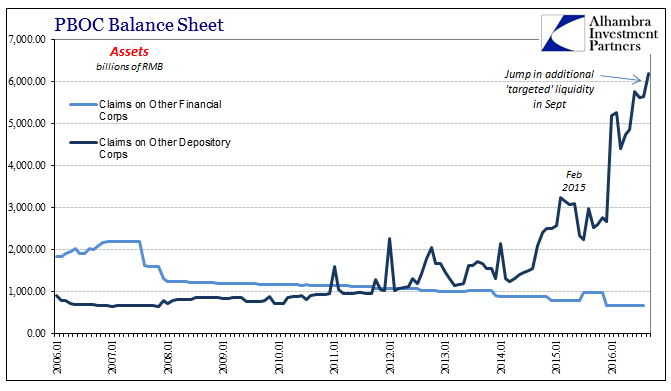Click the Claims on Other Financial Corps label
The height and width of the screenshot is (391, 671).
point(160,110)
